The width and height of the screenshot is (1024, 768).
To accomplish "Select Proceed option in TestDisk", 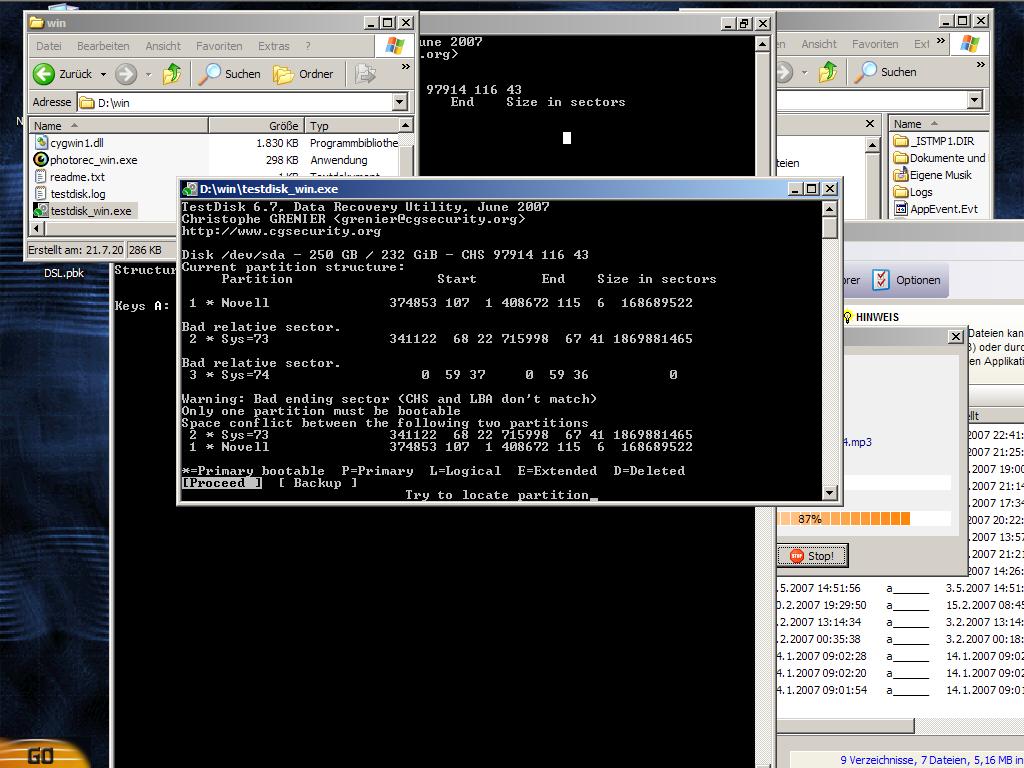I will (x=222, y=483).
